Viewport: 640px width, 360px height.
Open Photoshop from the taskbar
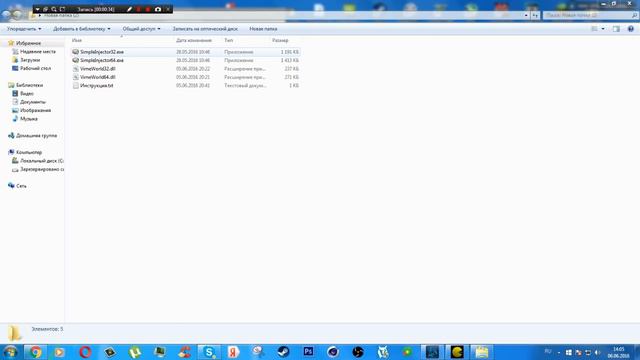[308, 352]
